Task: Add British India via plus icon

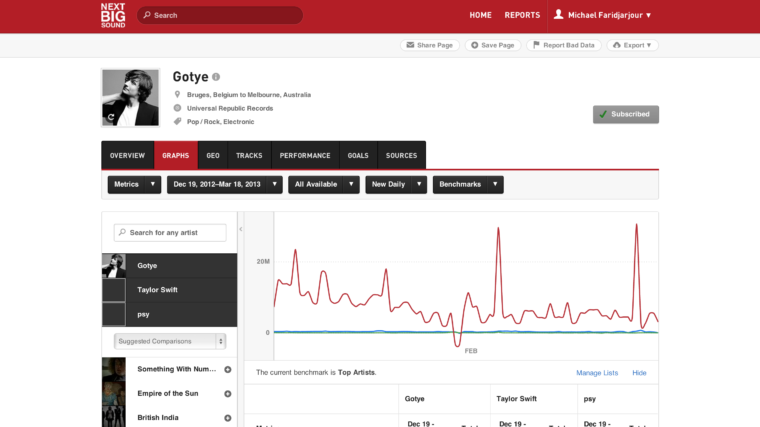Action: point(228,418)
